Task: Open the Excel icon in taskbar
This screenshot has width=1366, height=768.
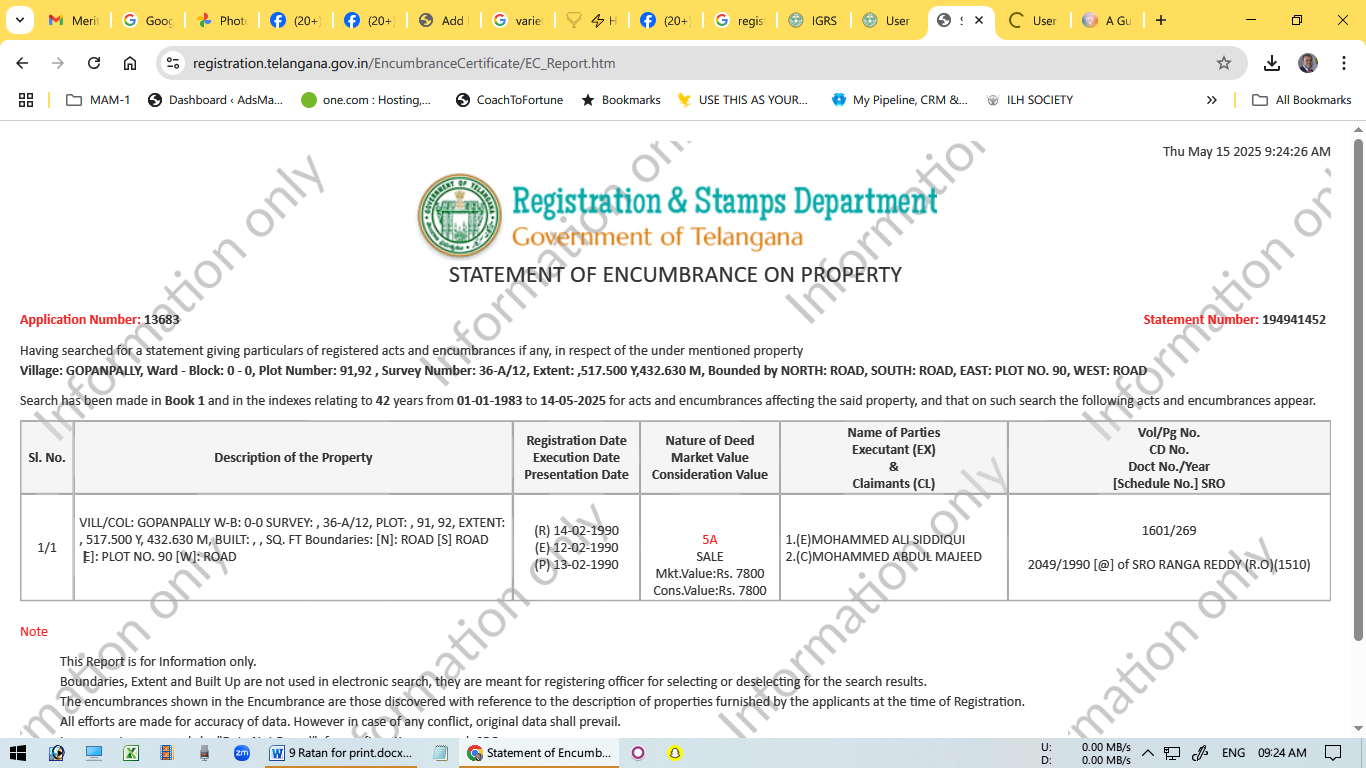Action: coord(131,753)
